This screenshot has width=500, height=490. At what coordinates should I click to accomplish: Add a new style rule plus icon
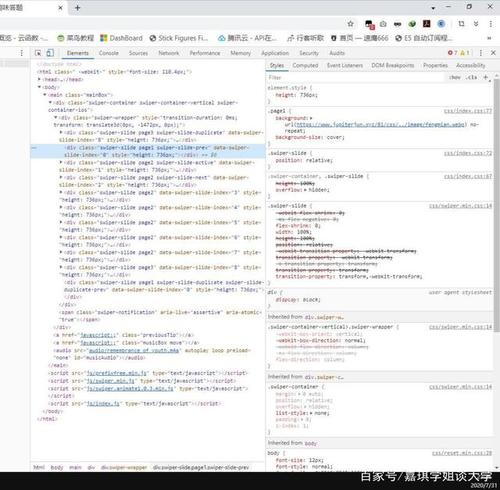click(486, 77)
